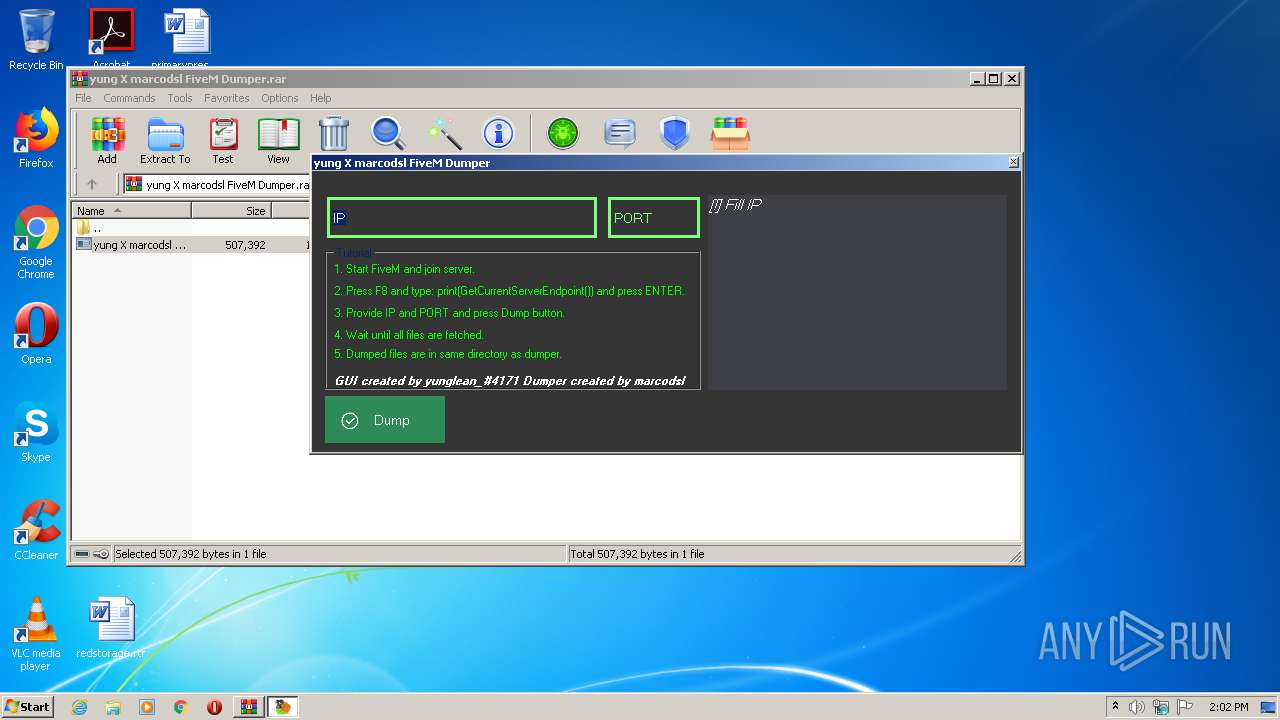Click the Find magnifier toolbar icon
The height and width of the screenshot is (720, 1280).
tap(388, 134)
